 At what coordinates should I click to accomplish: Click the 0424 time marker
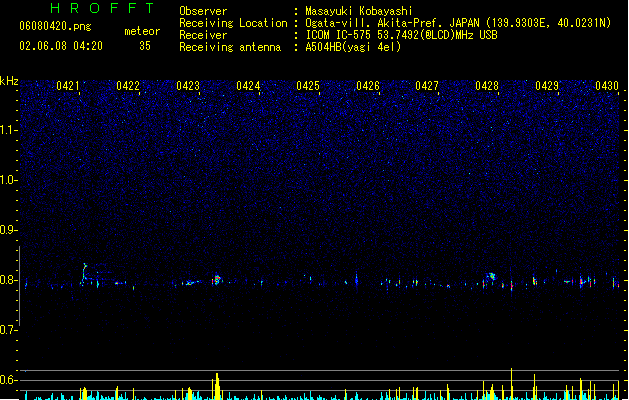point(248,86)
